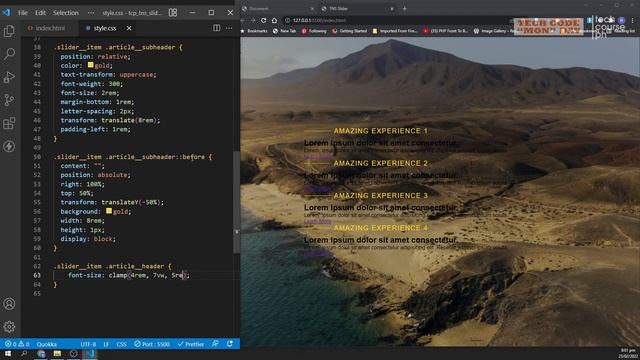Go forward in the browser
Image resolution: width=640 pixels, height=360 pixels.
pyautogui.click(x=253, y=20)
